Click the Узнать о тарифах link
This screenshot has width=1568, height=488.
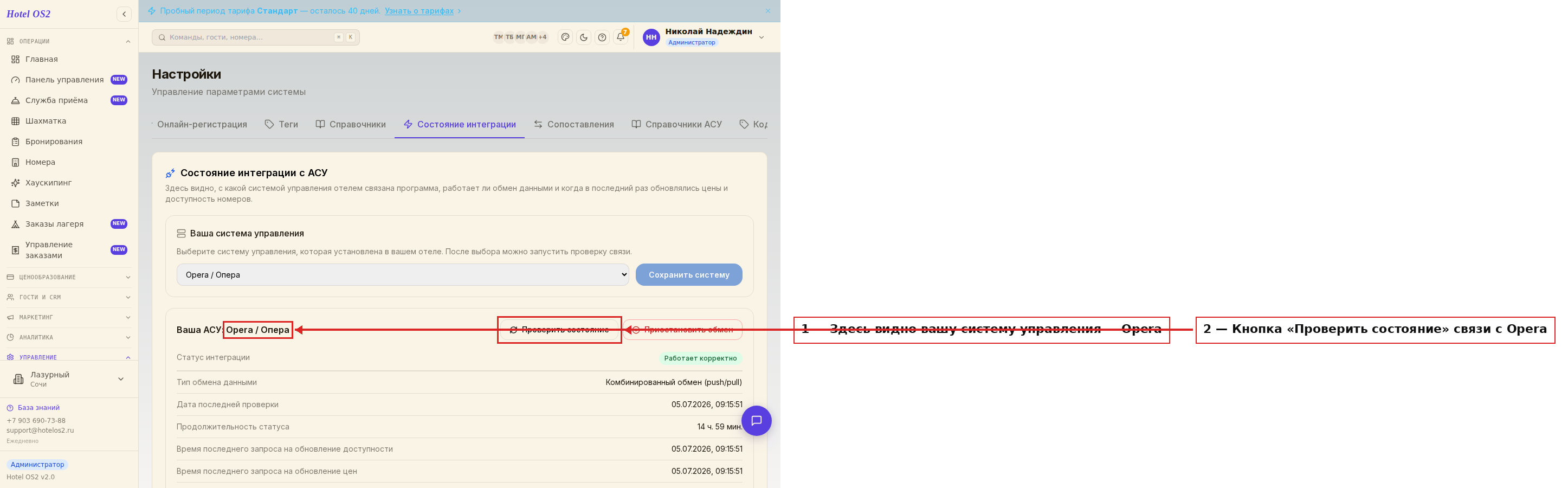(419, 11)
